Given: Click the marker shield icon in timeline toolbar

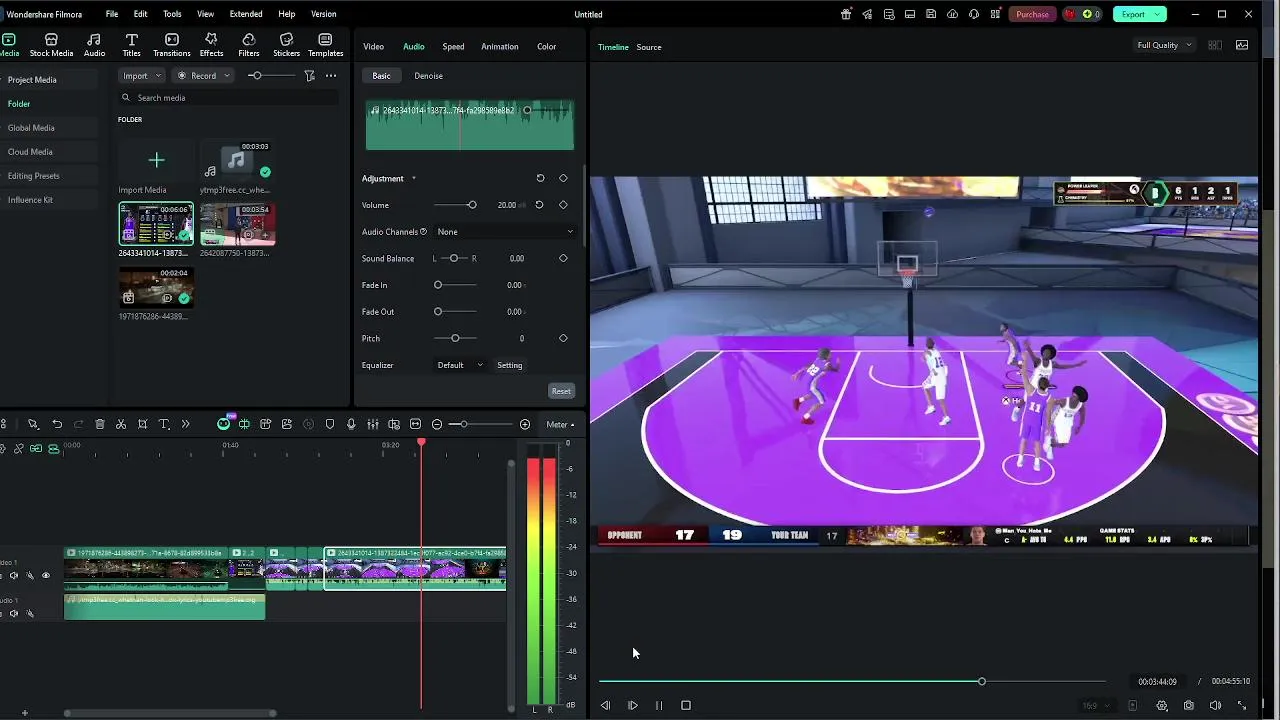Looking at the screenshot, I should pos(330,424).
